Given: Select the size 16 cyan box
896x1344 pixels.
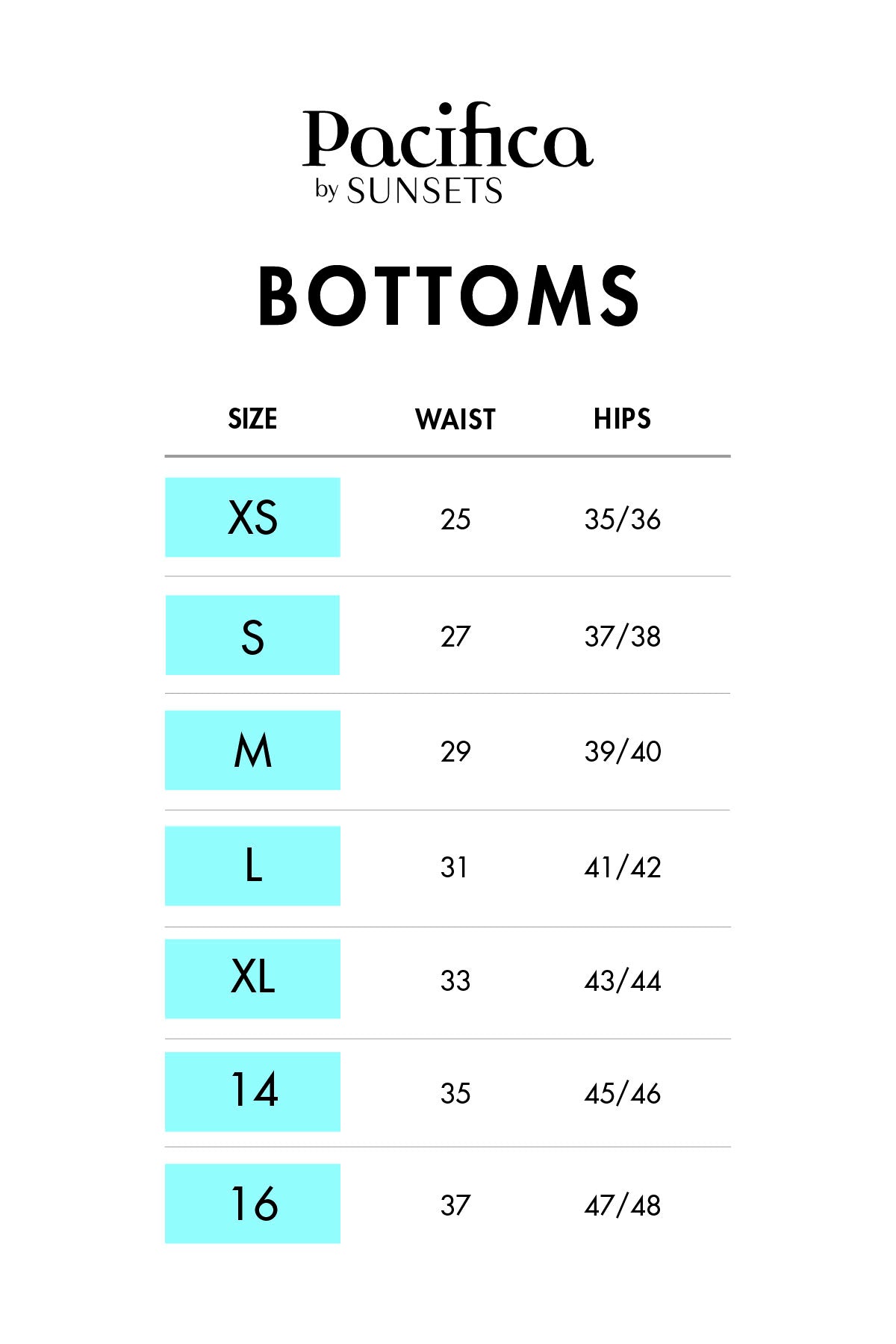Looking at the screenshot, I should [x=252, y=1204].
